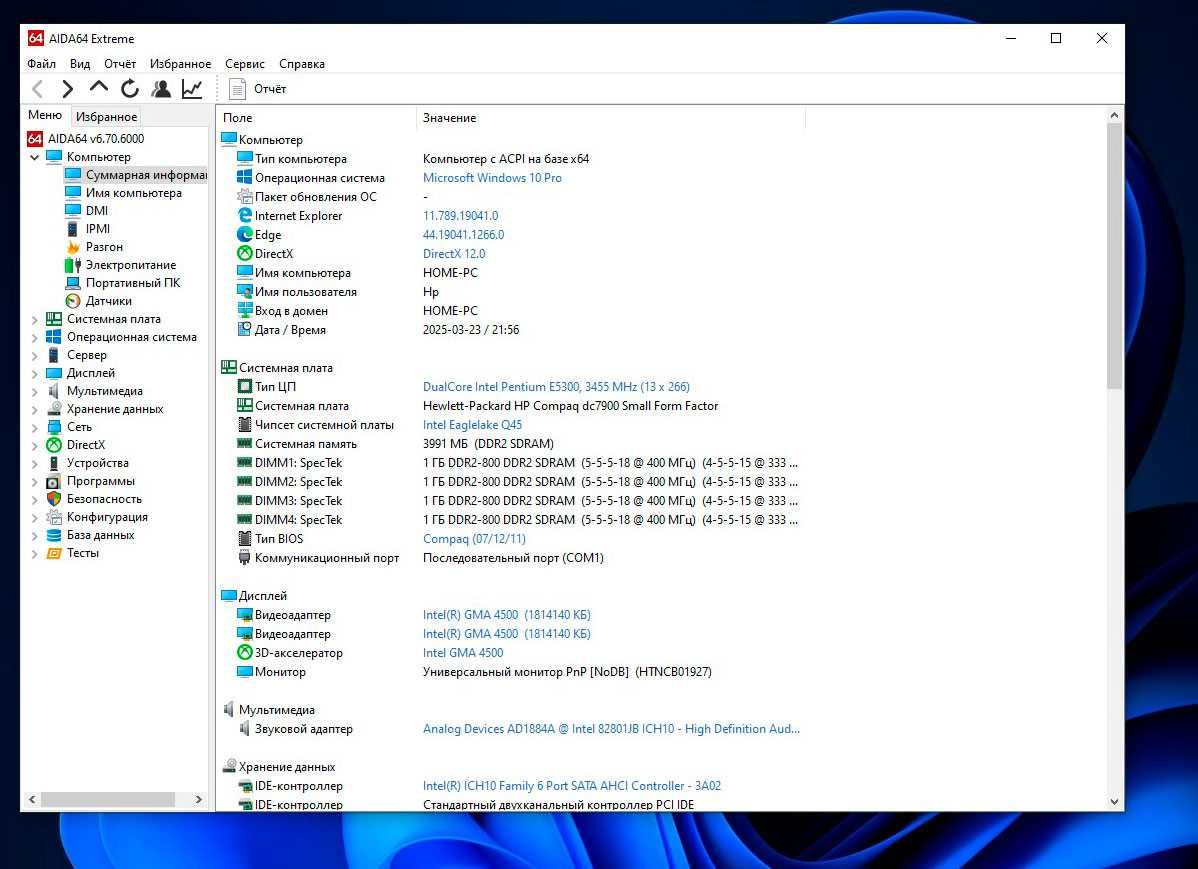Screen dimensions: 1198x869
Task: Open the Microsoft Windows 10 Pro link
Action: point(492,178)
